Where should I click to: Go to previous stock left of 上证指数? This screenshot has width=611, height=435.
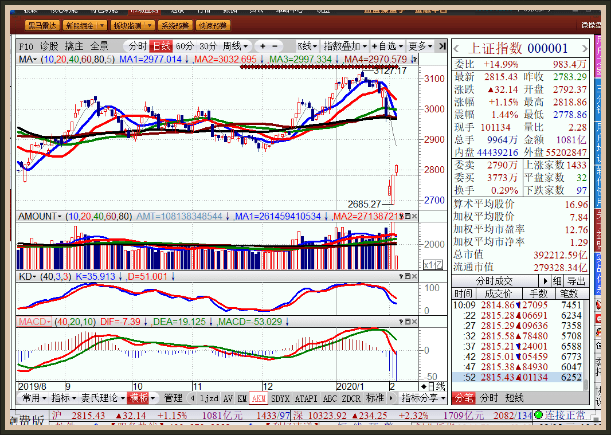coord(457,49)
